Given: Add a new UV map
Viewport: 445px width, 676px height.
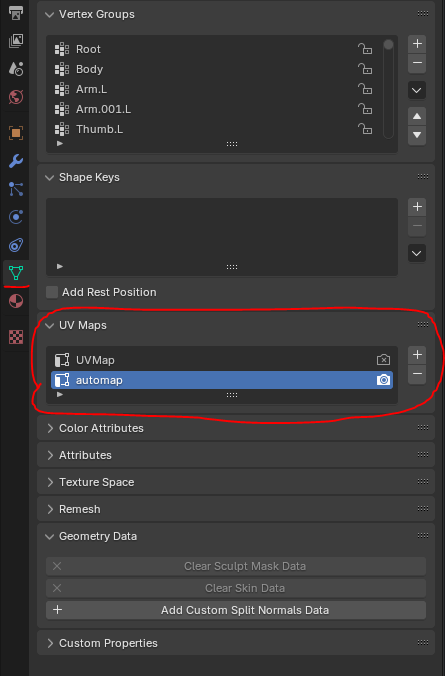Looking at the screenshot, I should [417, 355].
